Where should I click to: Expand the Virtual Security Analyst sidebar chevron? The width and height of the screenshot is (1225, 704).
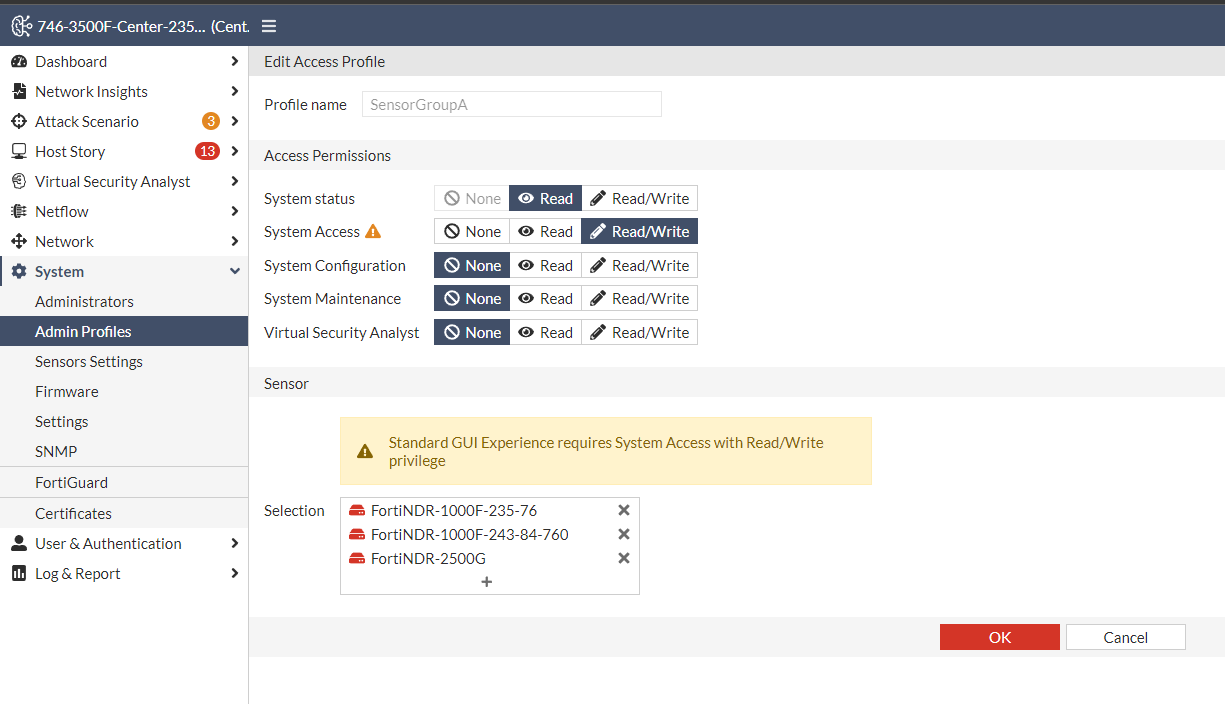pyautogui.click(x=235, y=181)
